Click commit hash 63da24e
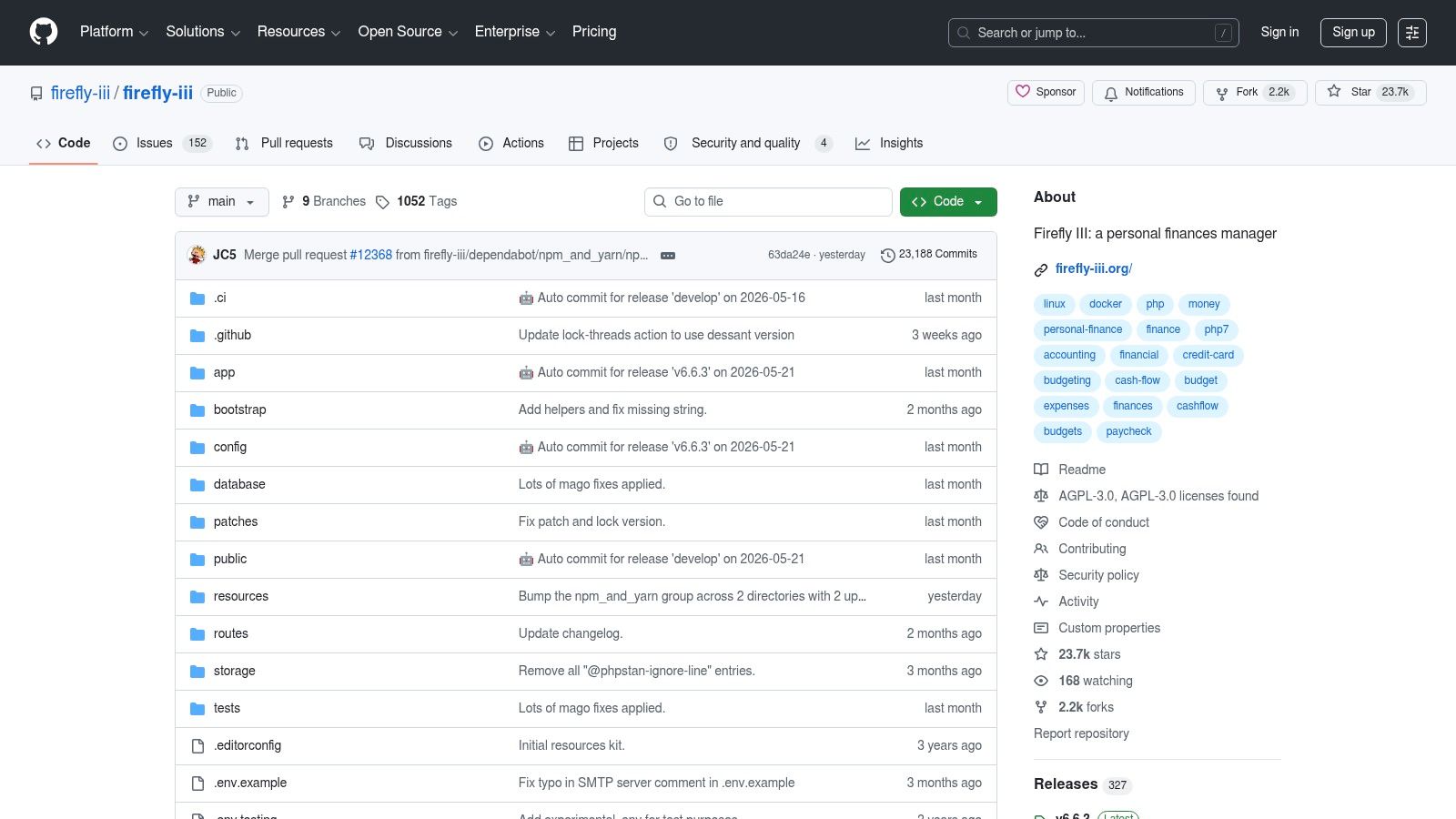 [789, 255]
